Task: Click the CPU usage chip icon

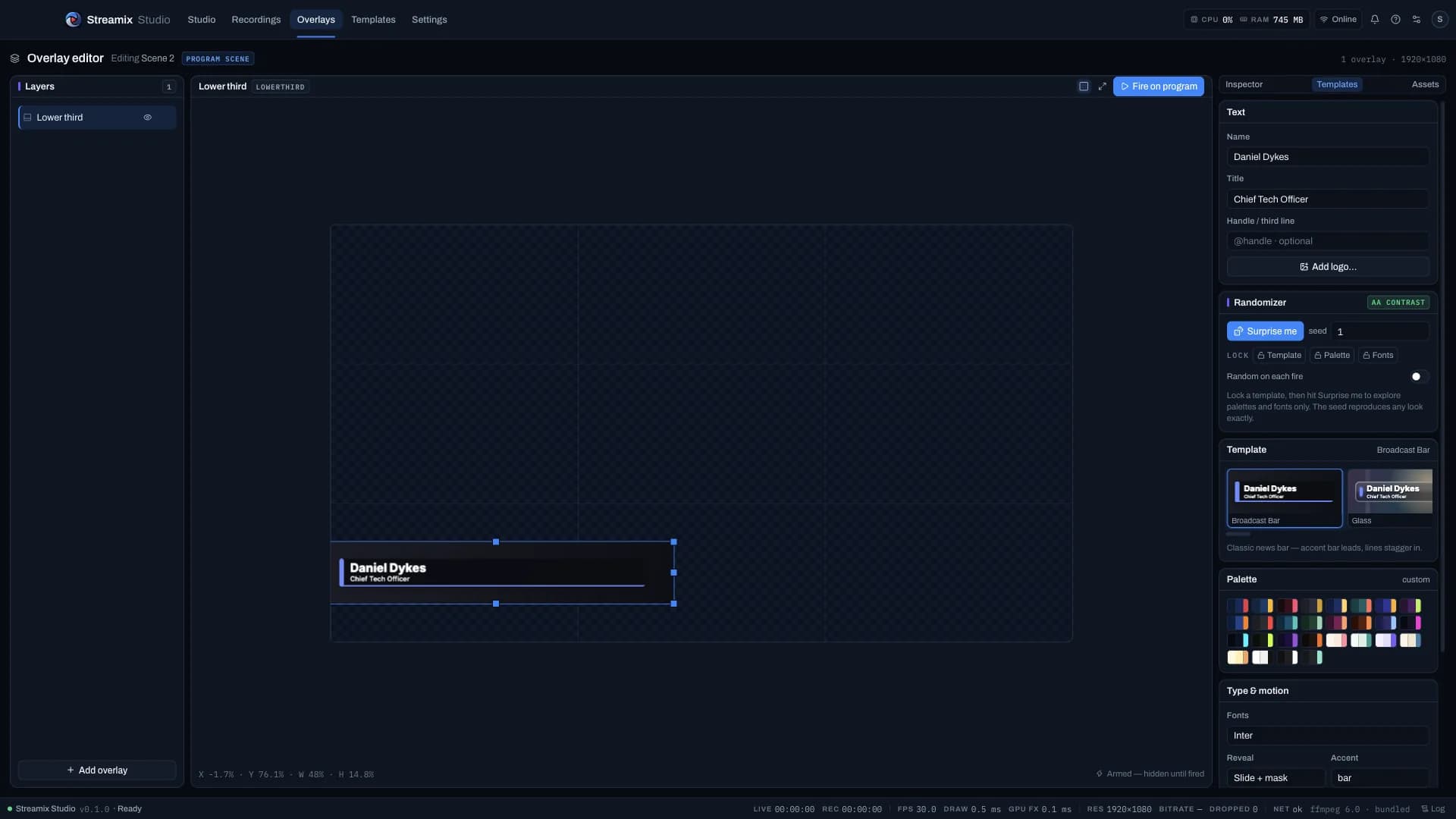Action: tap(1194, 20)
